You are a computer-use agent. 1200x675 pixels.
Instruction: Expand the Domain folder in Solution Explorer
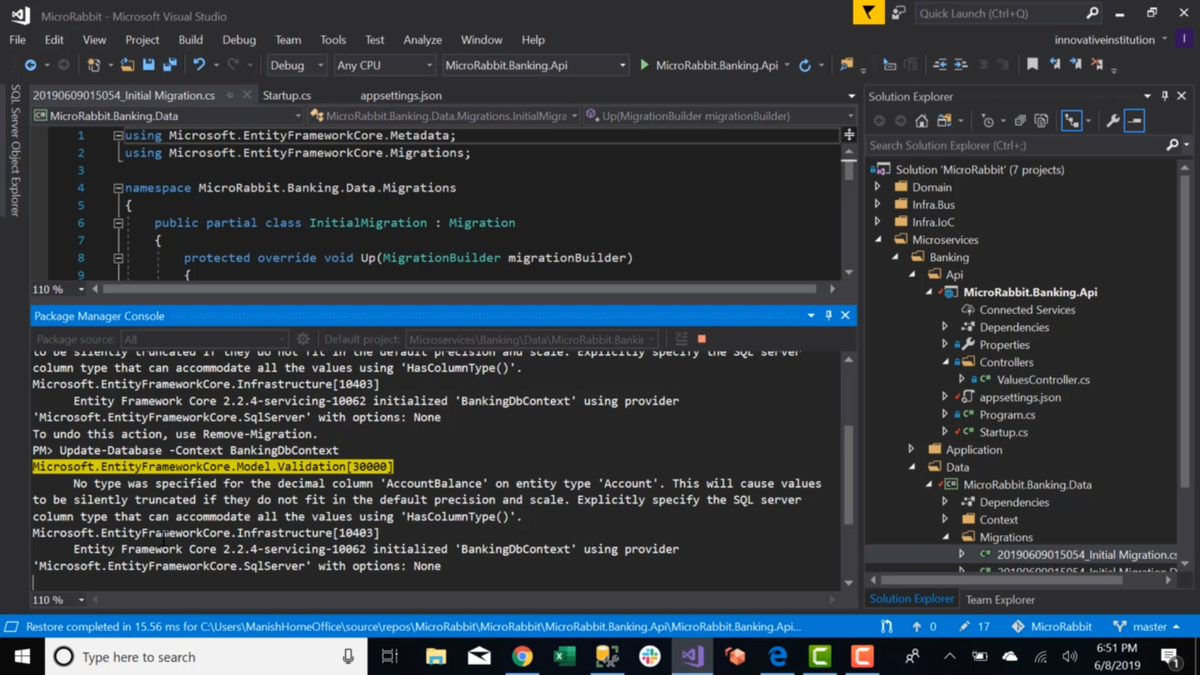tap(878, 187)
